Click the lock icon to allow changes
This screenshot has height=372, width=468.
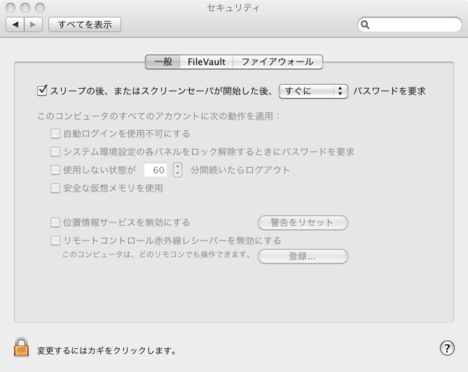[x=21, y=347]
